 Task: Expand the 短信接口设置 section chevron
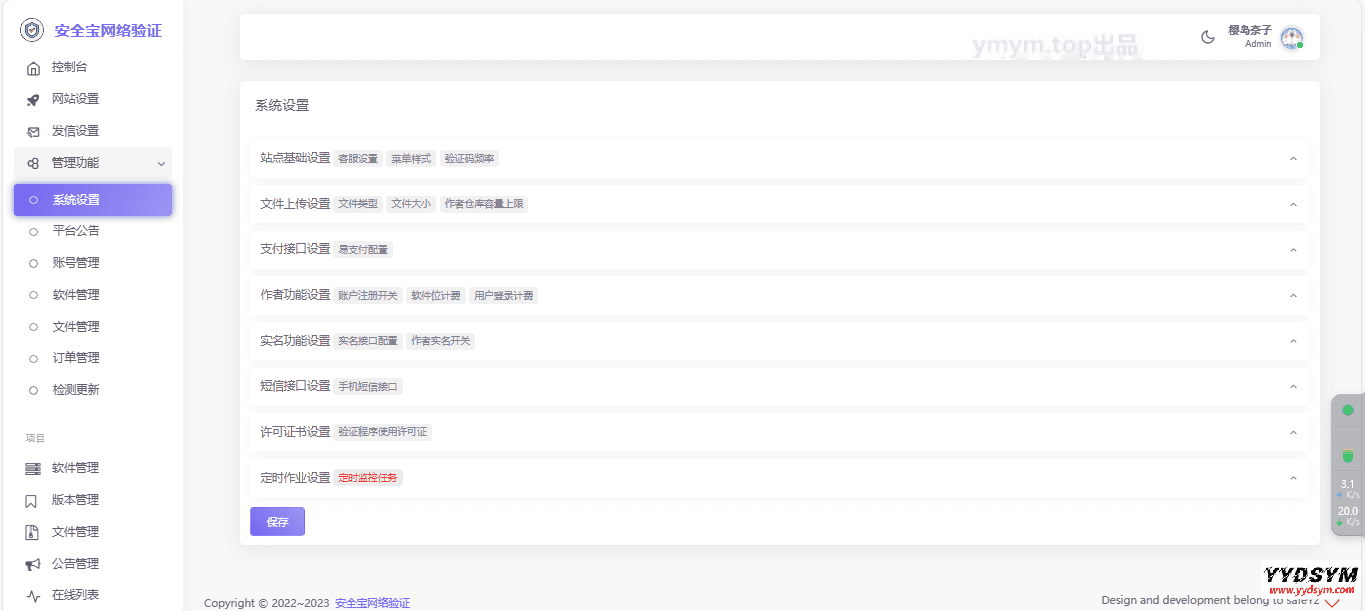point(1293,387)
